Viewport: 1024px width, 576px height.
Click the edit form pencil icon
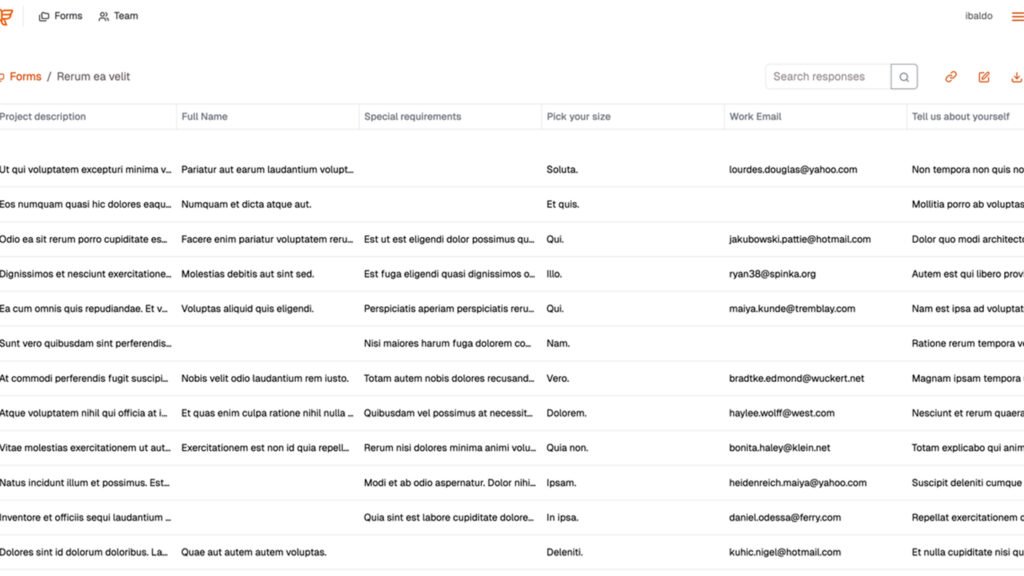[984, 77]
